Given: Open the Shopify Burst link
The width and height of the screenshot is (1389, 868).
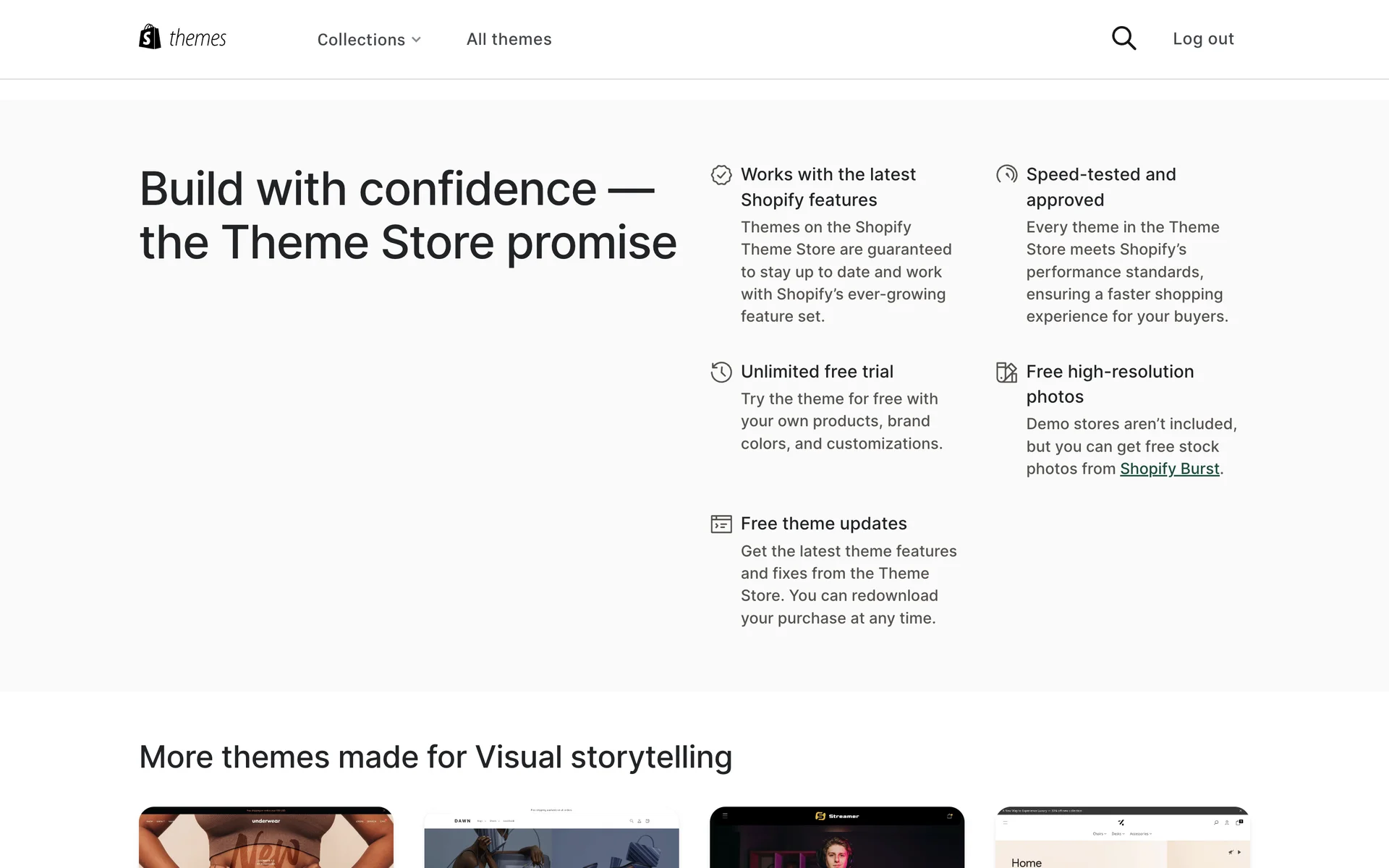Looking at the screenshot, I should point(1169,469).
